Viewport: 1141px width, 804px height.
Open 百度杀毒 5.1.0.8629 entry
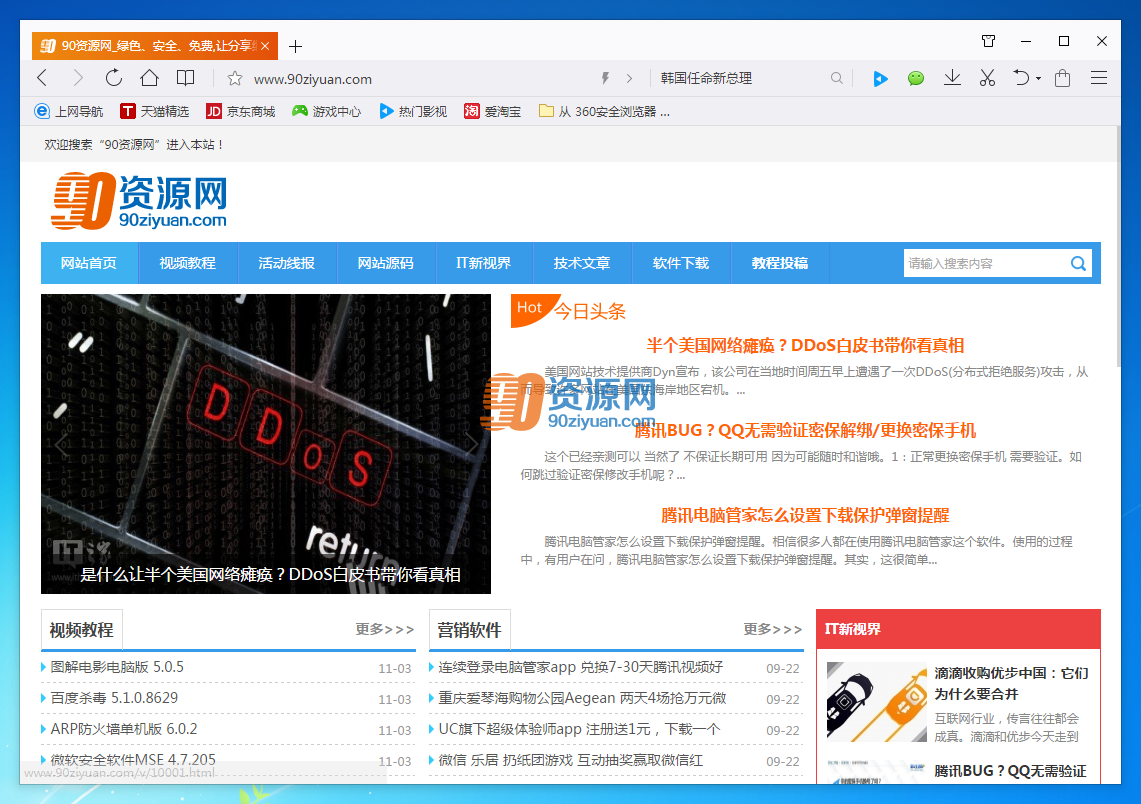click(114, 698)
